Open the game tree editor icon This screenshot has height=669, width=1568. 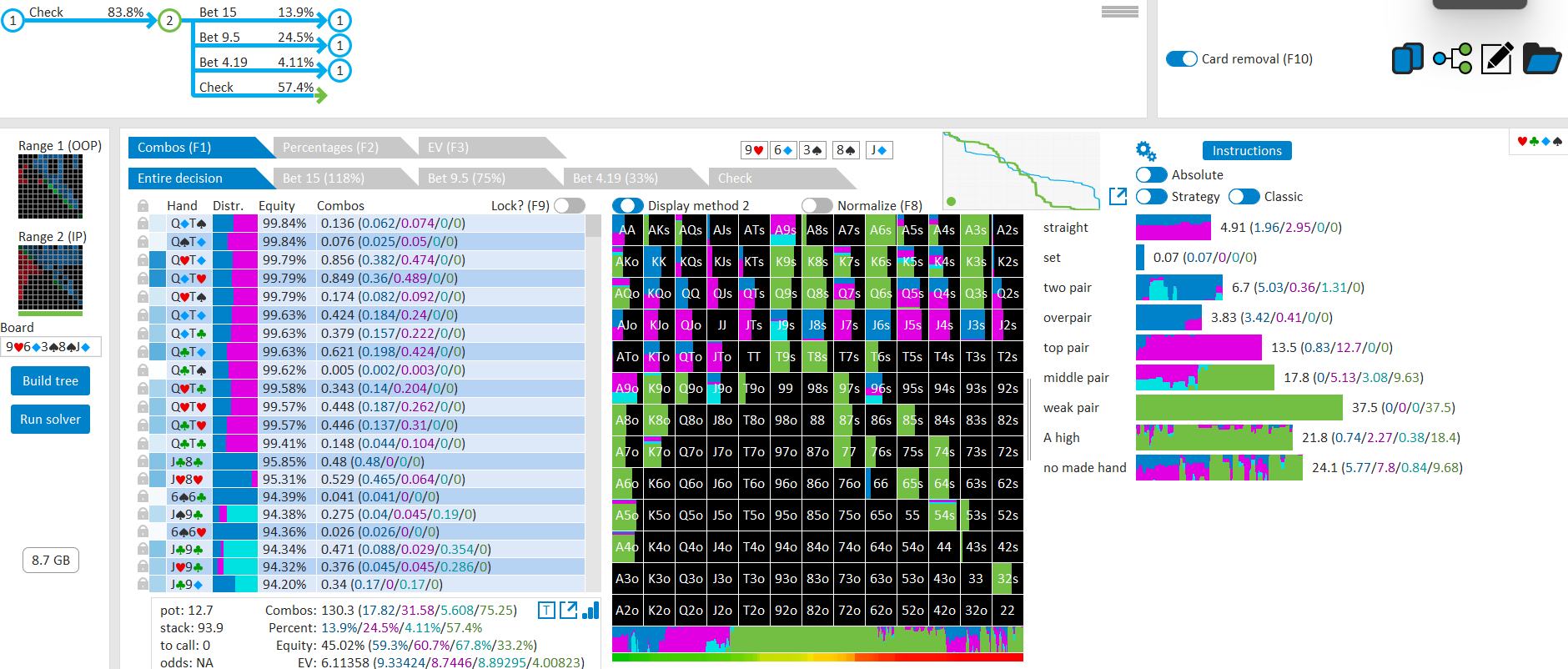(1452, 58)
